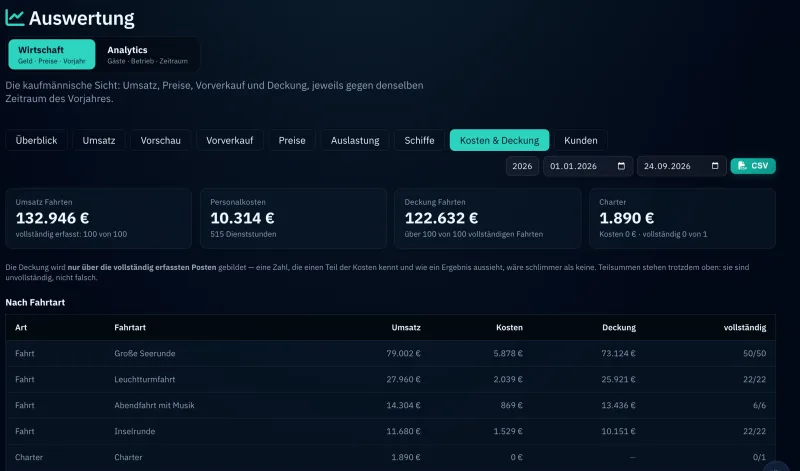The width and height of the screenshot is (800, 471).
Task: Open the Preise tab
Action: 292,140
